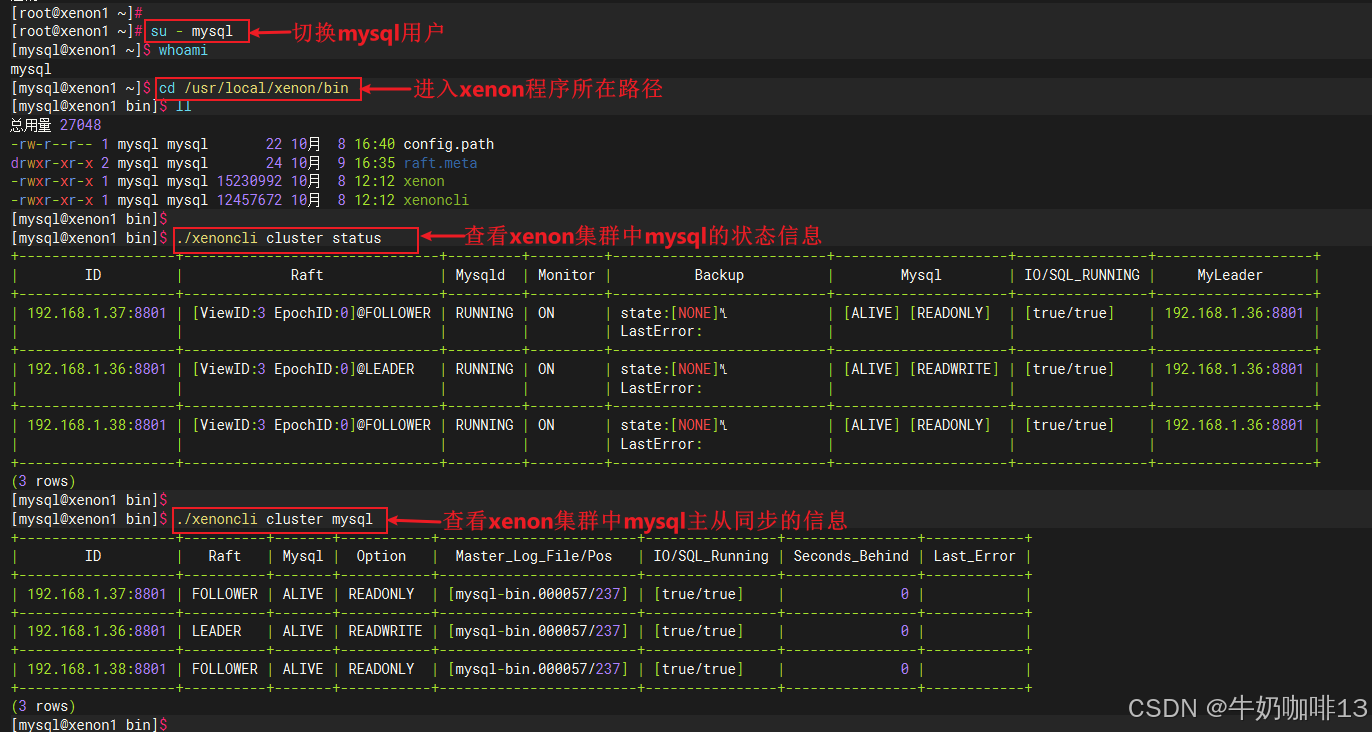Click the Last_Error column header
This screenshot has width=1372, height=732.
(974, 556)
